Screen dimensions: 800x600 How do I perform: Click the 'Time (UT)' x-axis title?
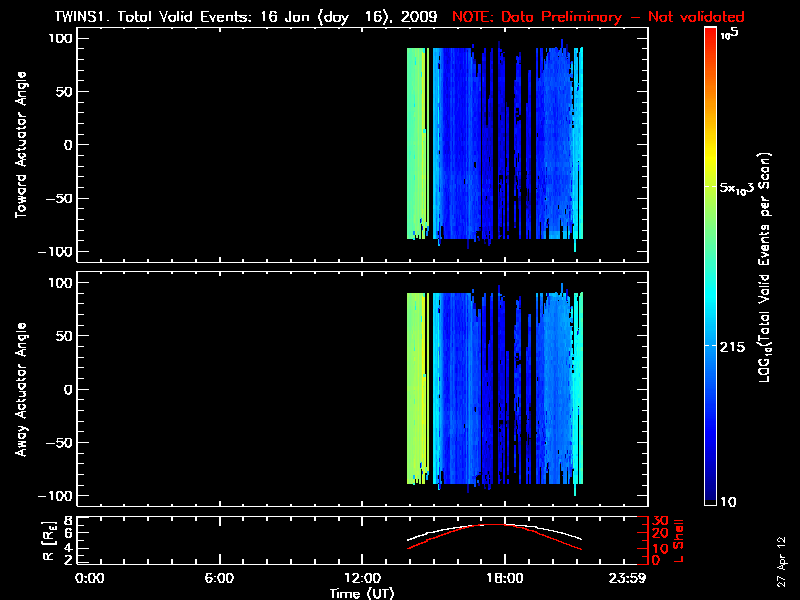pyautogui.click(x=366, y=593)
